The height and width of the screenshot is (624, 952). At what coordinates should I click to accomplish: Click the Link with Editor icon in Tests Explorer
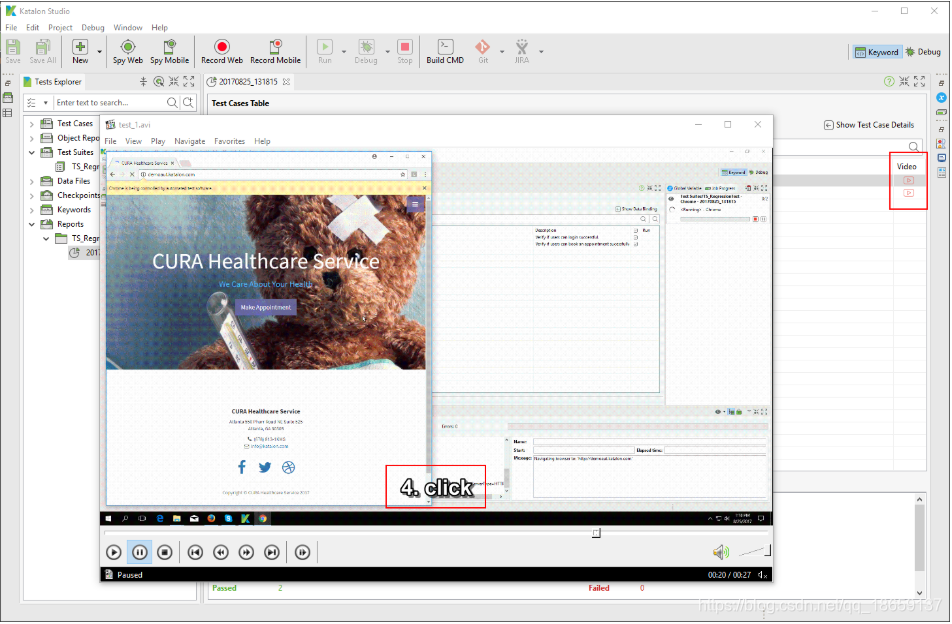point(158,81)
